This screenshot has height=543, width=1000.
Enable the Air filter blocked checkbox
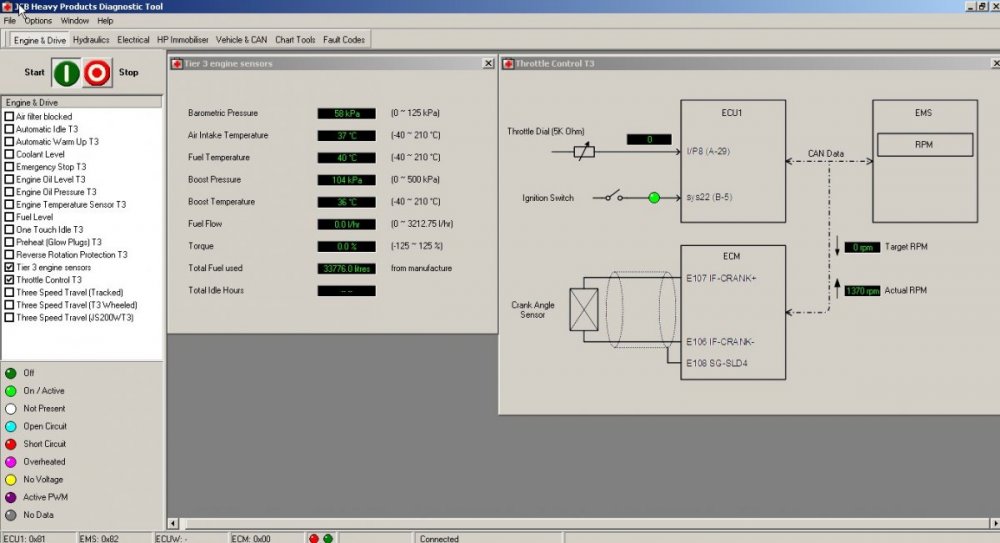(10, 117)
